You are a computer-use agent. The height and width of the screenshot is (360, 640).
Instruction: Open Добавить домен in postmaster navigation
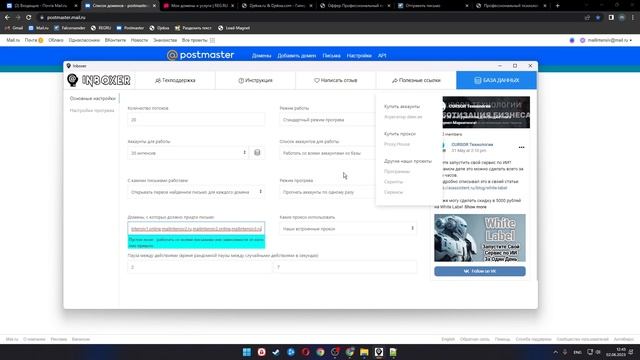(x=296, y=56)
